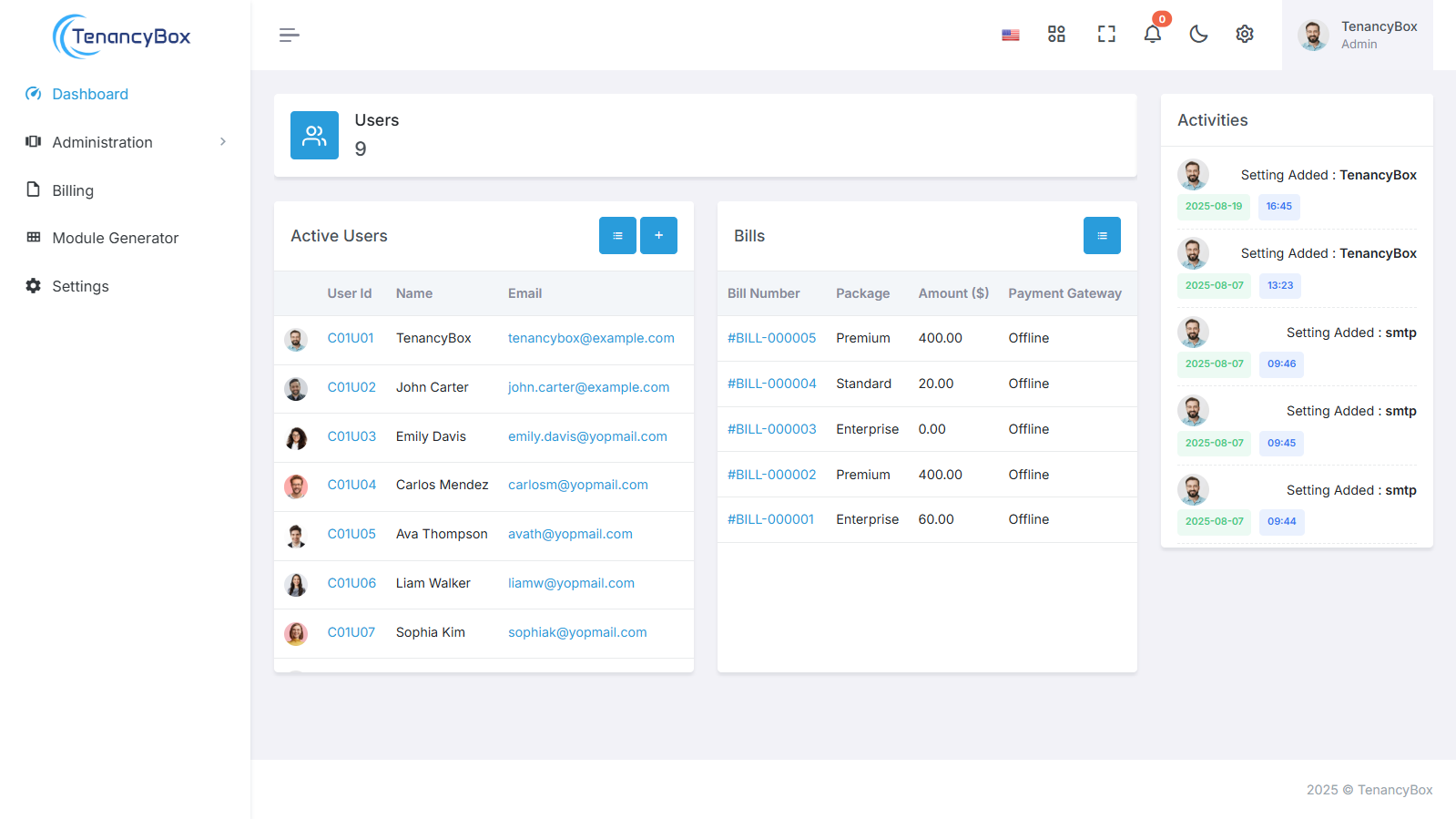Open bill #BILL-000005 link
The height and width of the screenshot is (819, 1456).
[771, 338]
